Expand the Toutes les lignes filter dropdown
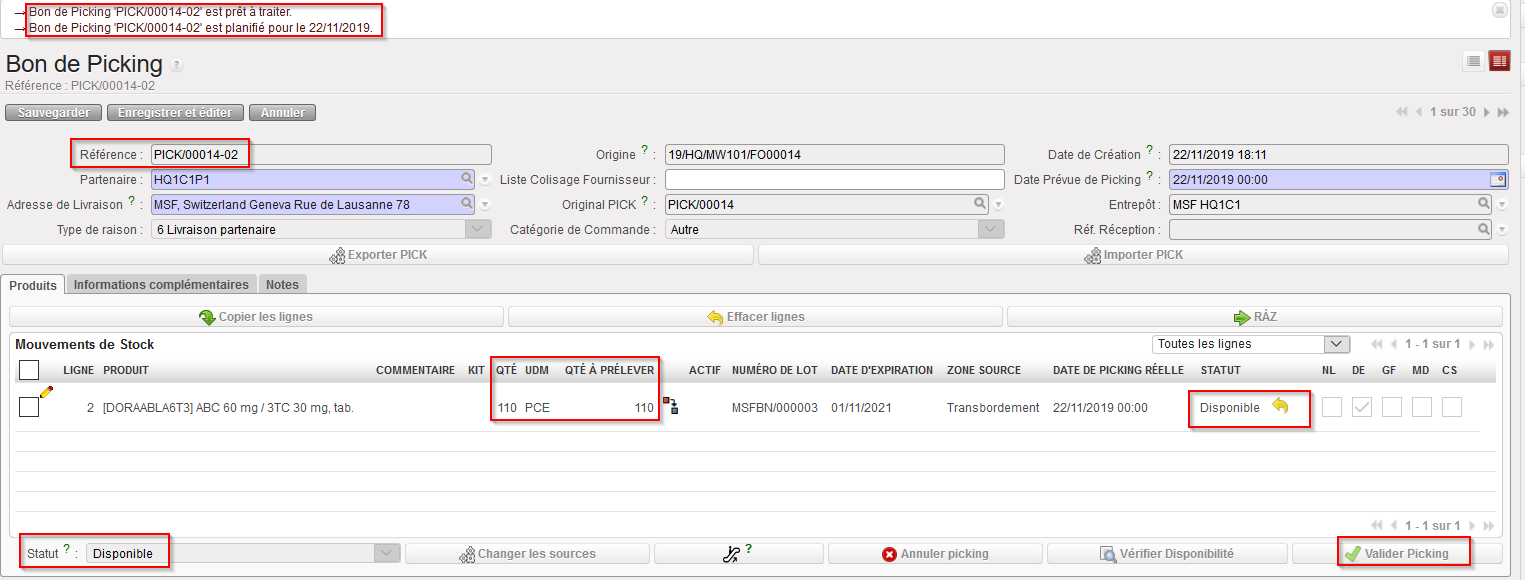The width and height of the screenshot is (1525, 580). 1336,344
